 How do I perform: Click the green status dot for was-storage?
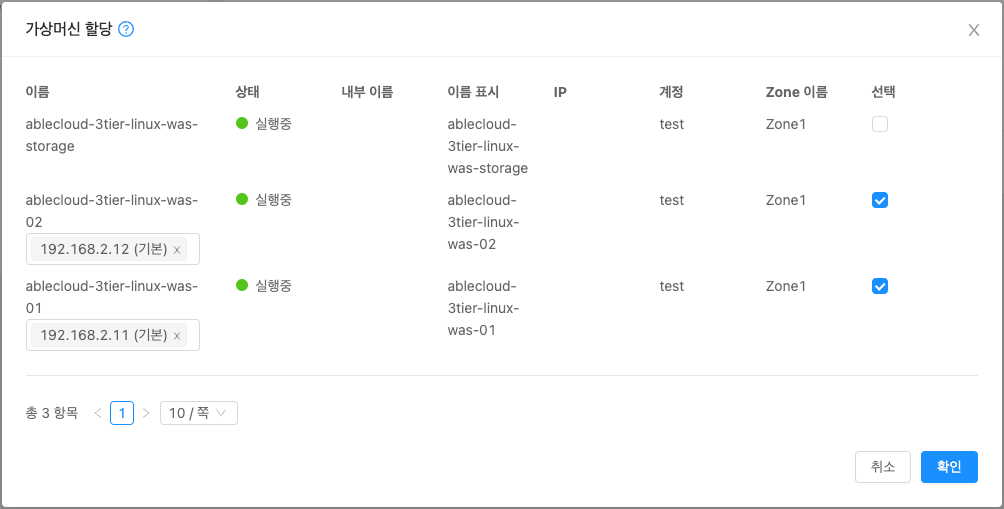[242, 124]
